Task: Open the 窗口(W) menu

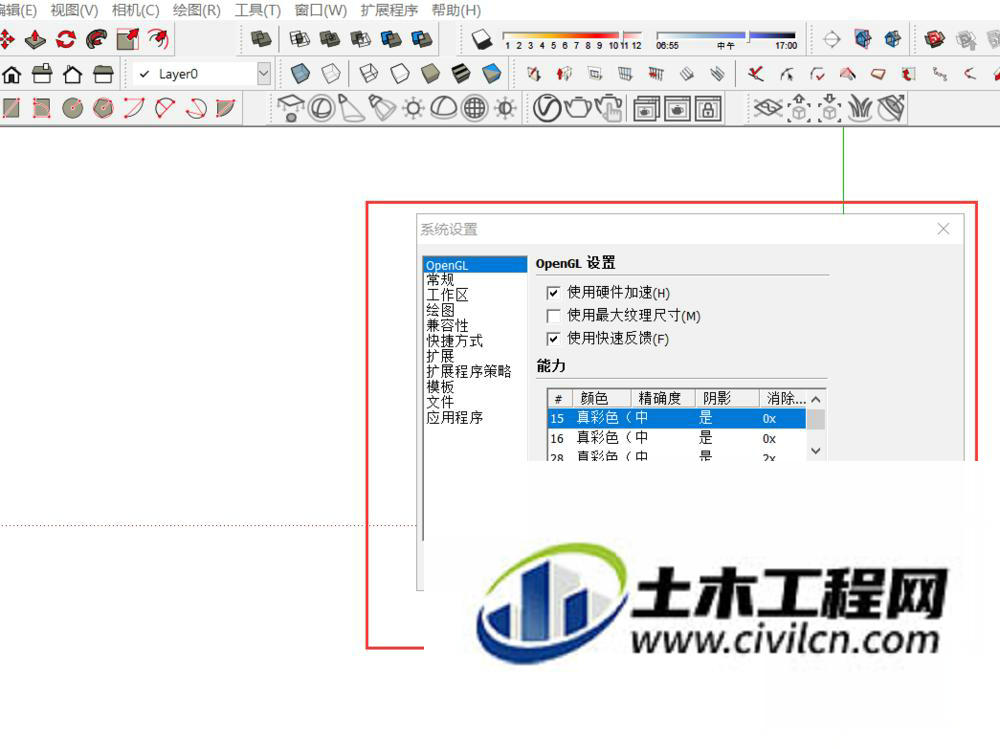Action: click(x=321, y=10)
